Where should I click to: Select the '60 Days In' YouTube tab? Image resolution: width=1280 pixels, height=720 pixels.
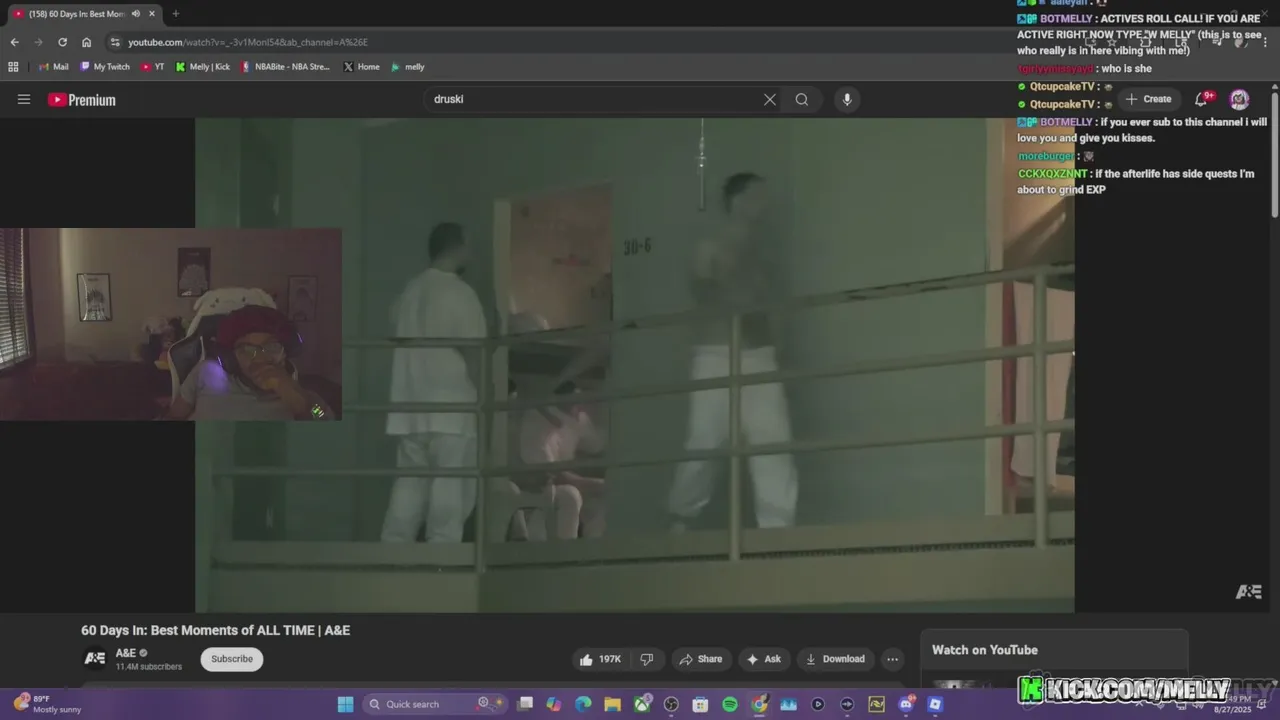(84, 14)
